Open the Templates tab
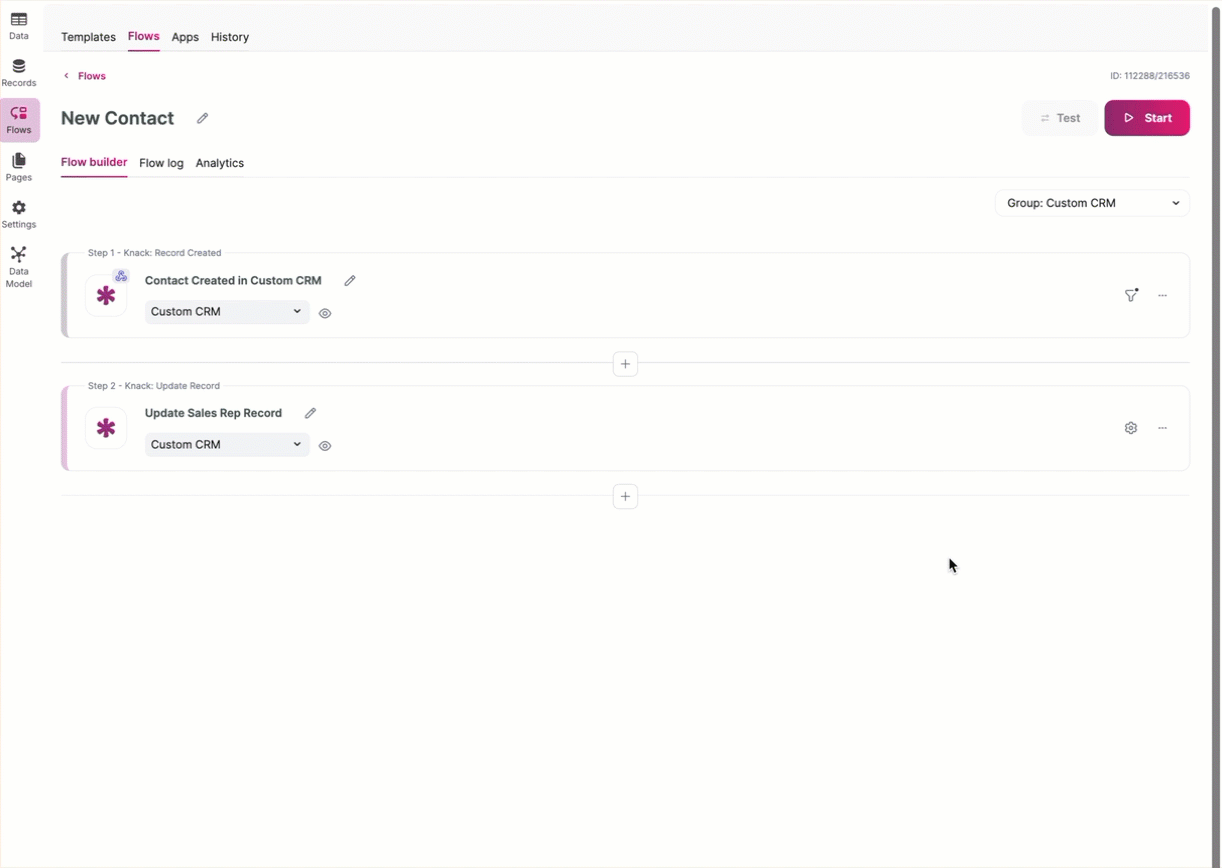This screenshot has height=868, width=1222. [x=88, y=37]
